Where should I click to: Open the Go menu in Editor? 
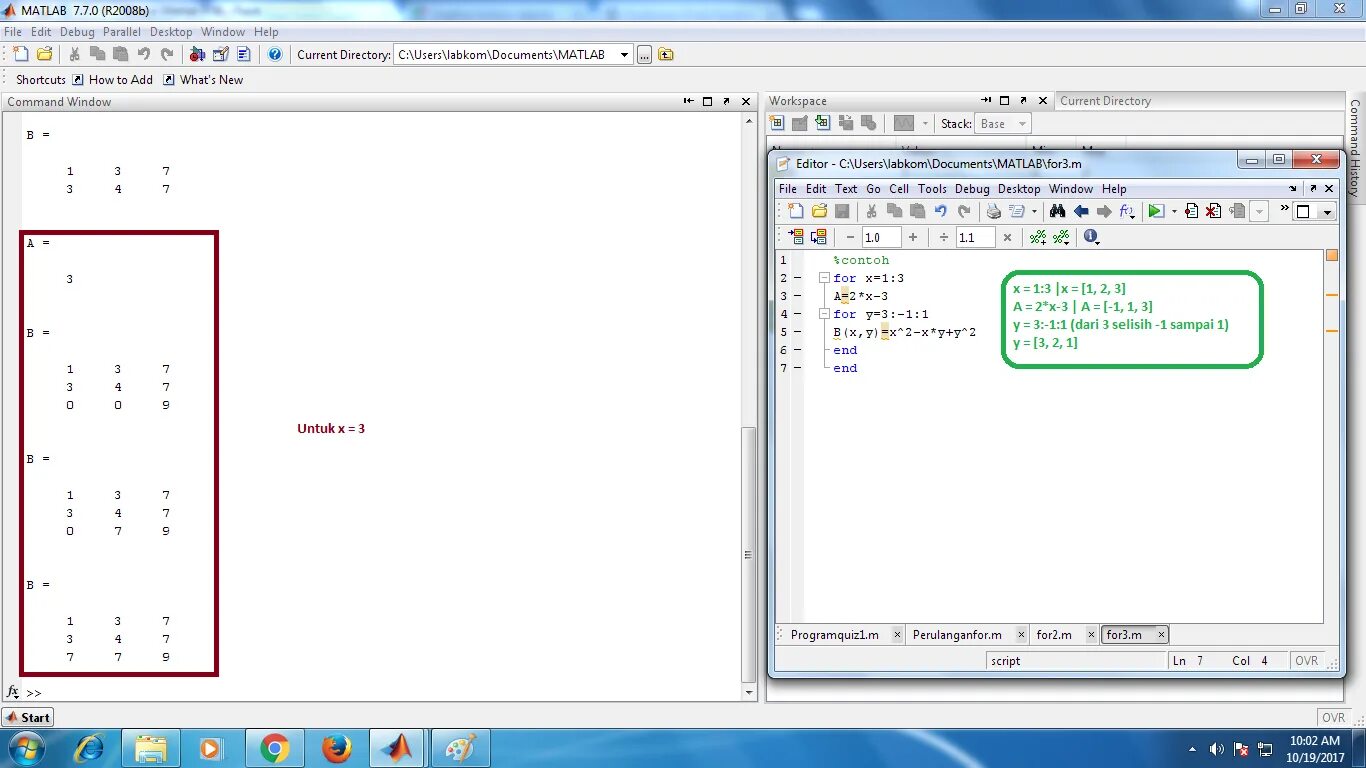(x=874, y=189)
